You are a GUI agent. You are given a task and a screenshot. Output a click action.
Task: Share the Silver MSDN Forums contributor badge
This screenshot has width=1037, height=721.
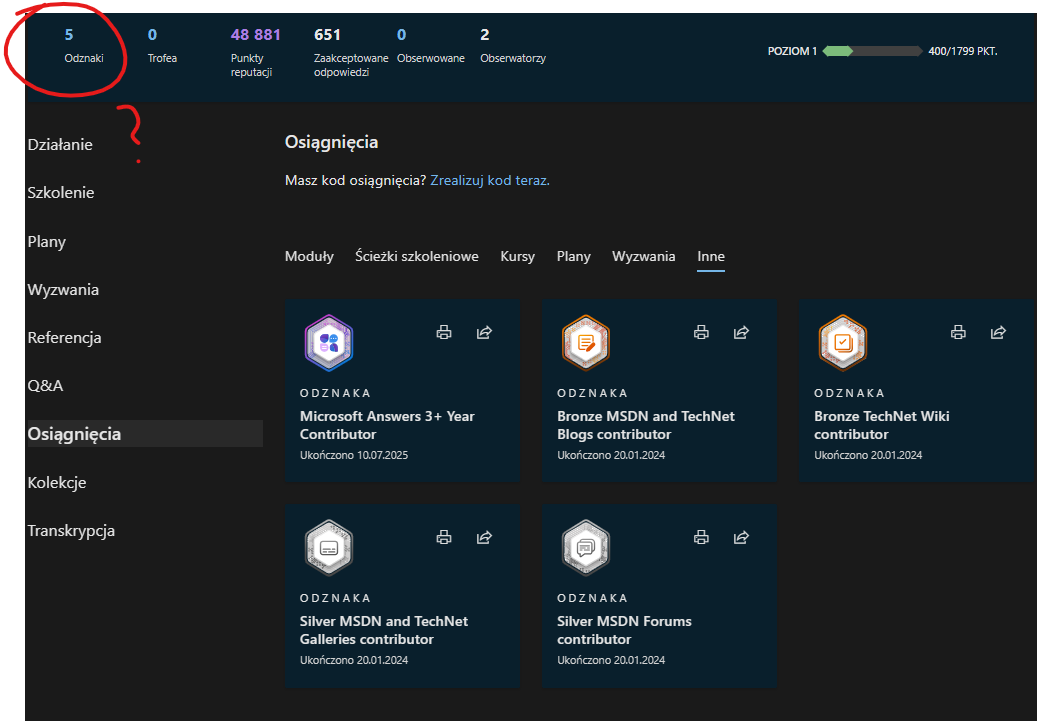741,537
